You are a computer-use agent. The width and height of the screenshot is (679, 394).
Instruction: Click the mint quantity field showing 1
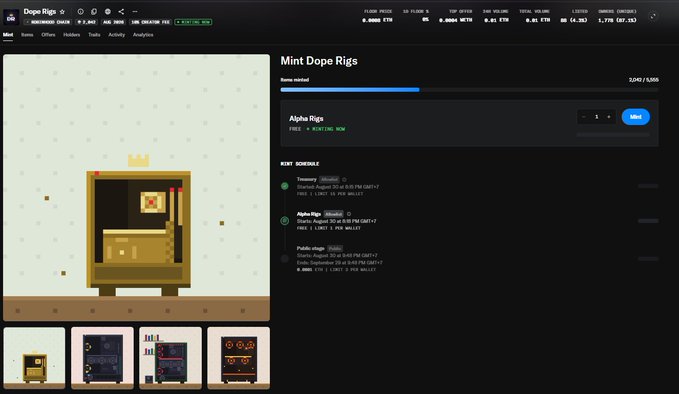pyautogui.click(x=596, y=117)
